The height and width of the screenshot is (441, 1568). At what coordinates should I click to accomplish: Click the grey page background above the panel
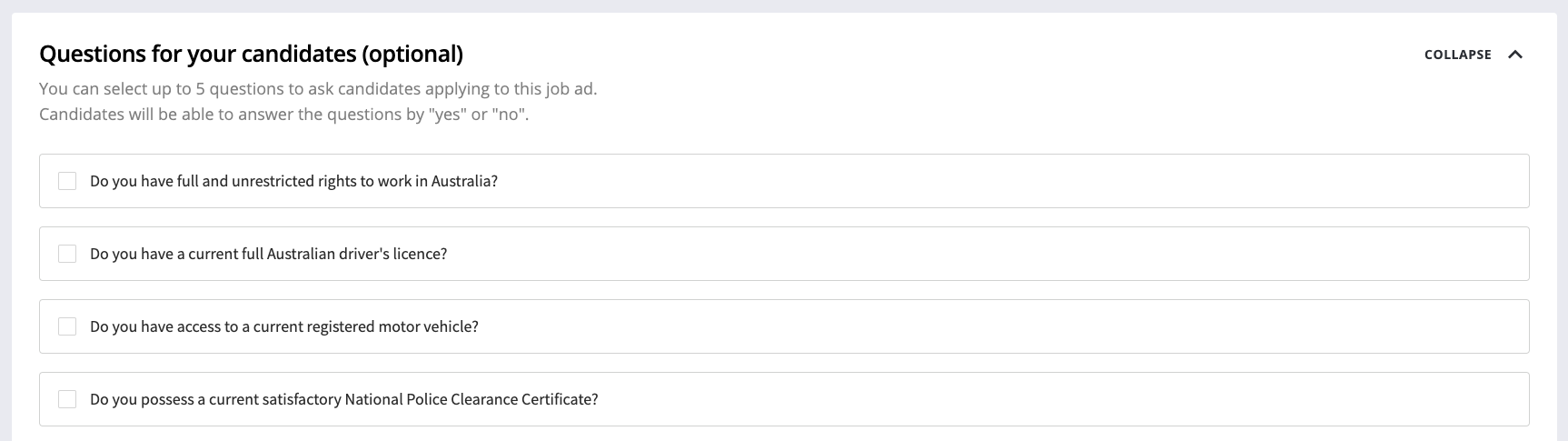(x=781, y=5)
